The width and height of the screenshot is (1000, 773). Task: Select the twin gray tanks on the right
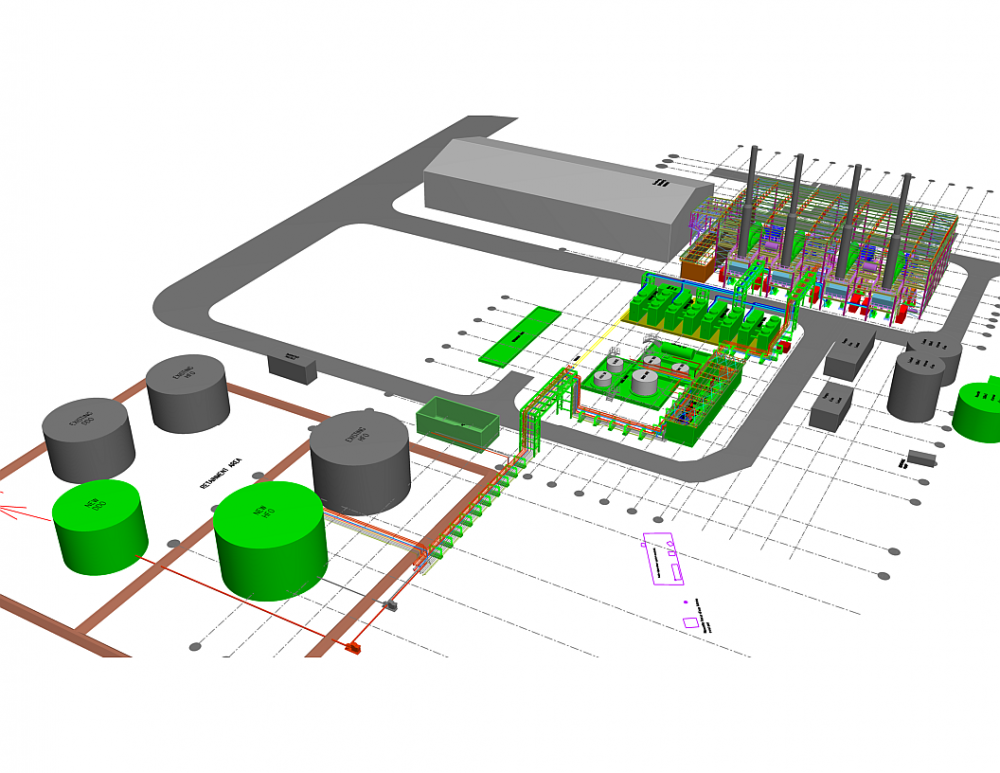pos(923,375)
